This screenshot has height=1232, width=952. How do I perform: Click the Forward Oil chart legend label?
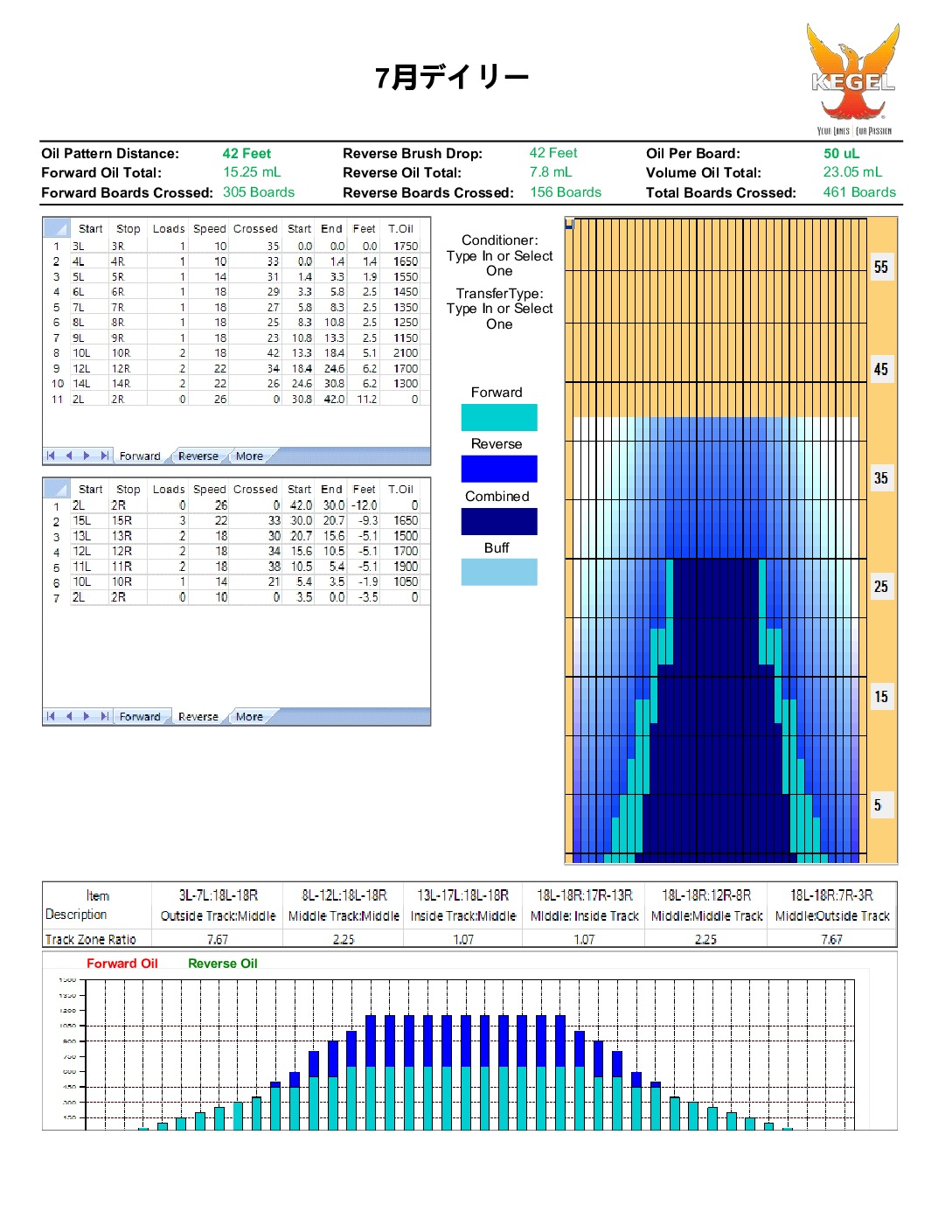pos(122,964)
